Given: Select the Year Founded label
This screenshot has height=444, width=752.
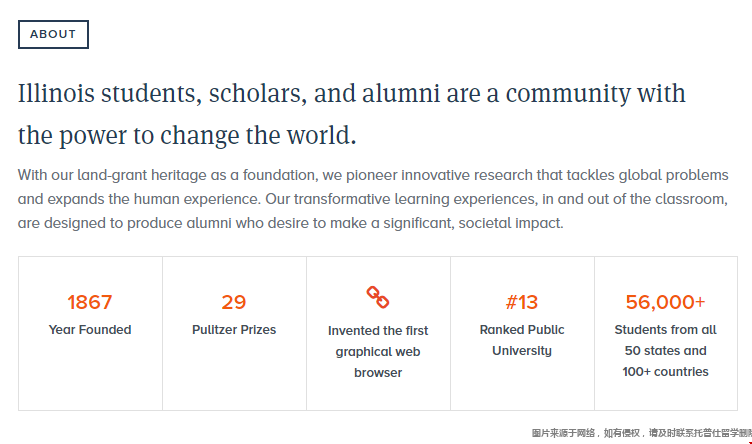Looking at the screenshot, I should click(x=90, y=329).
